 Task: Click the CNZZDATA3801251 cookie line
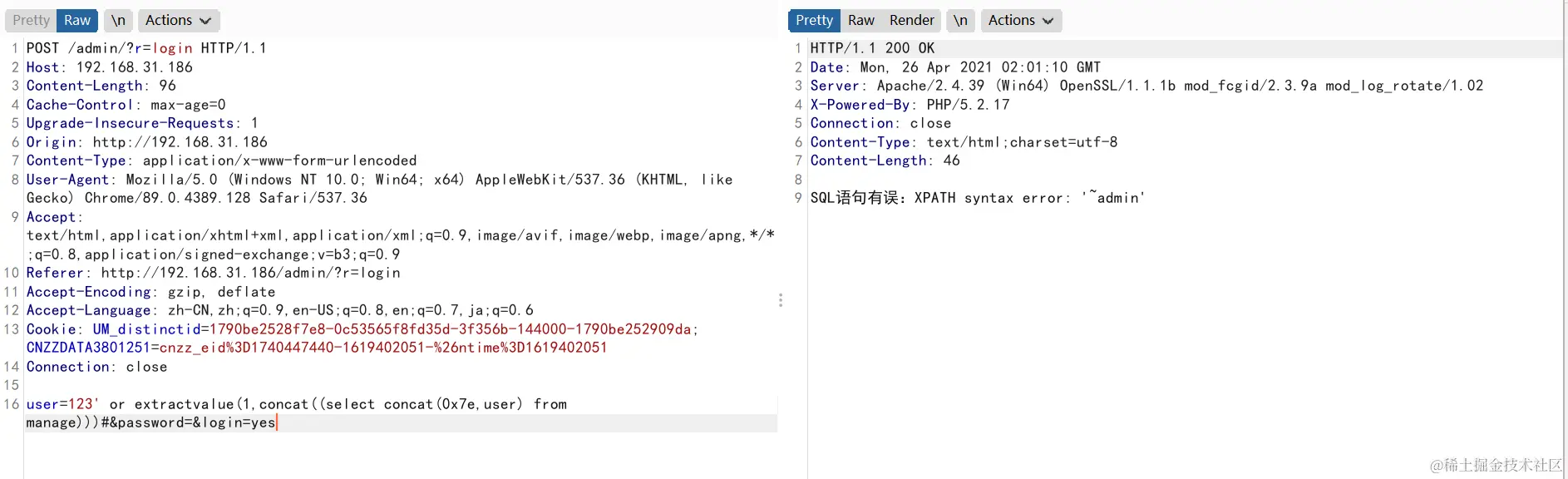click(x=317, y=348)
